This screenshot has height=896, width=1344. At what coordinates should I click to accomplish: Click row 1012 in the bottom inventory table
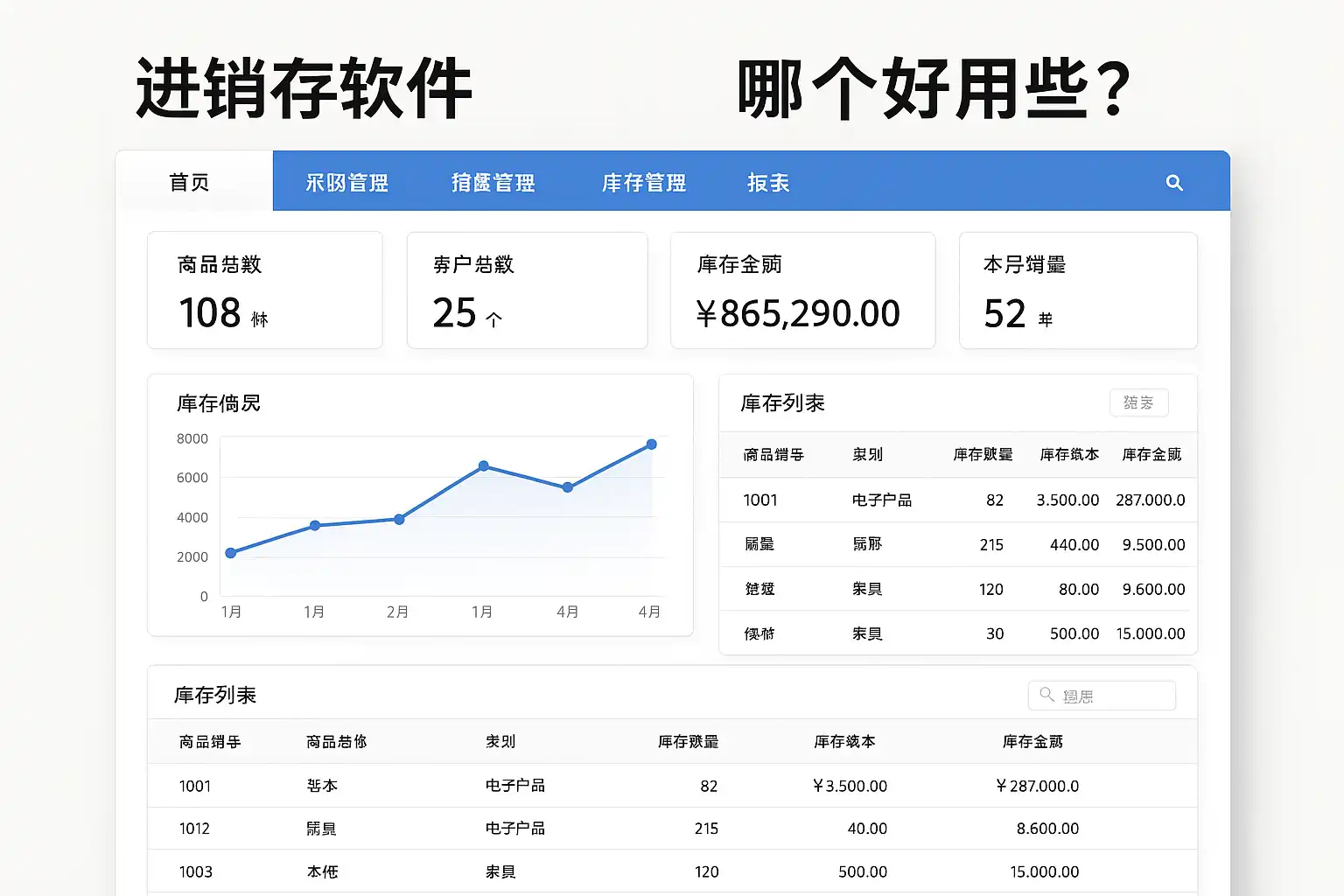[x=672, y=829]
